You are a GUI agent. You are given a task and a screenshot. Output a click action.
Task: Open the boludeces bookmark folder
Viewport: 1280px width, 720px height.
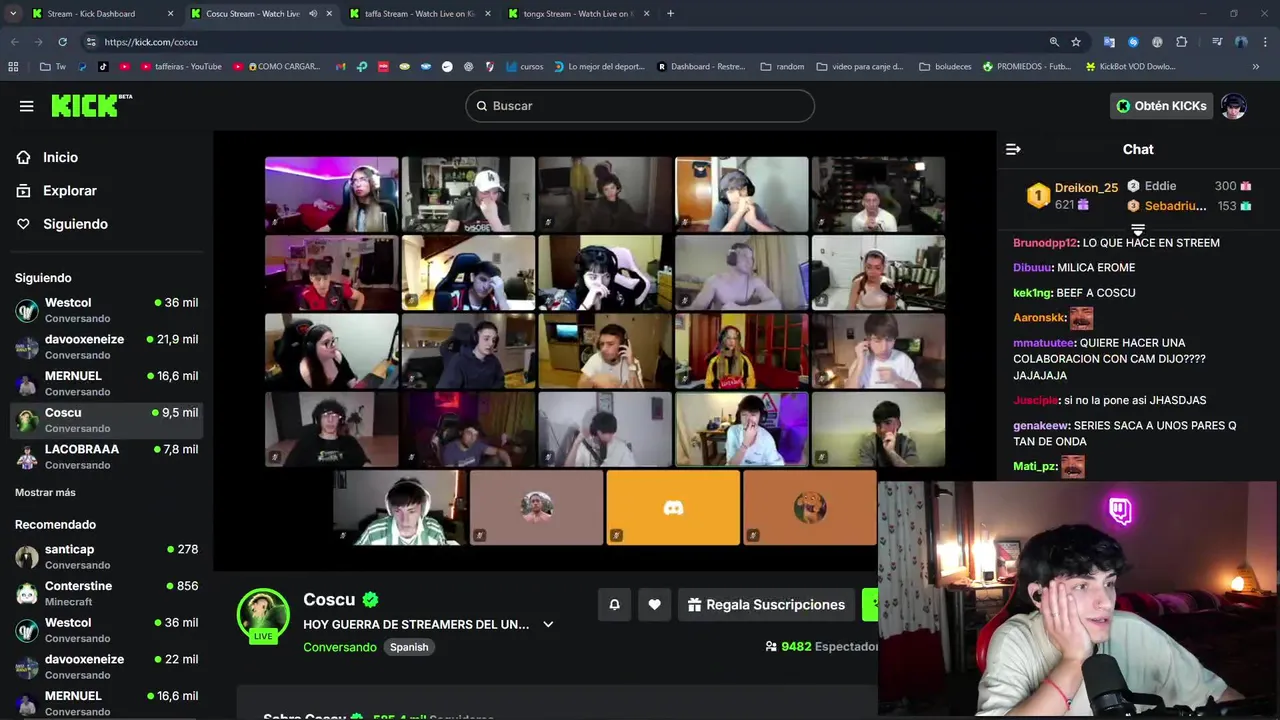[x=945, y=67]
